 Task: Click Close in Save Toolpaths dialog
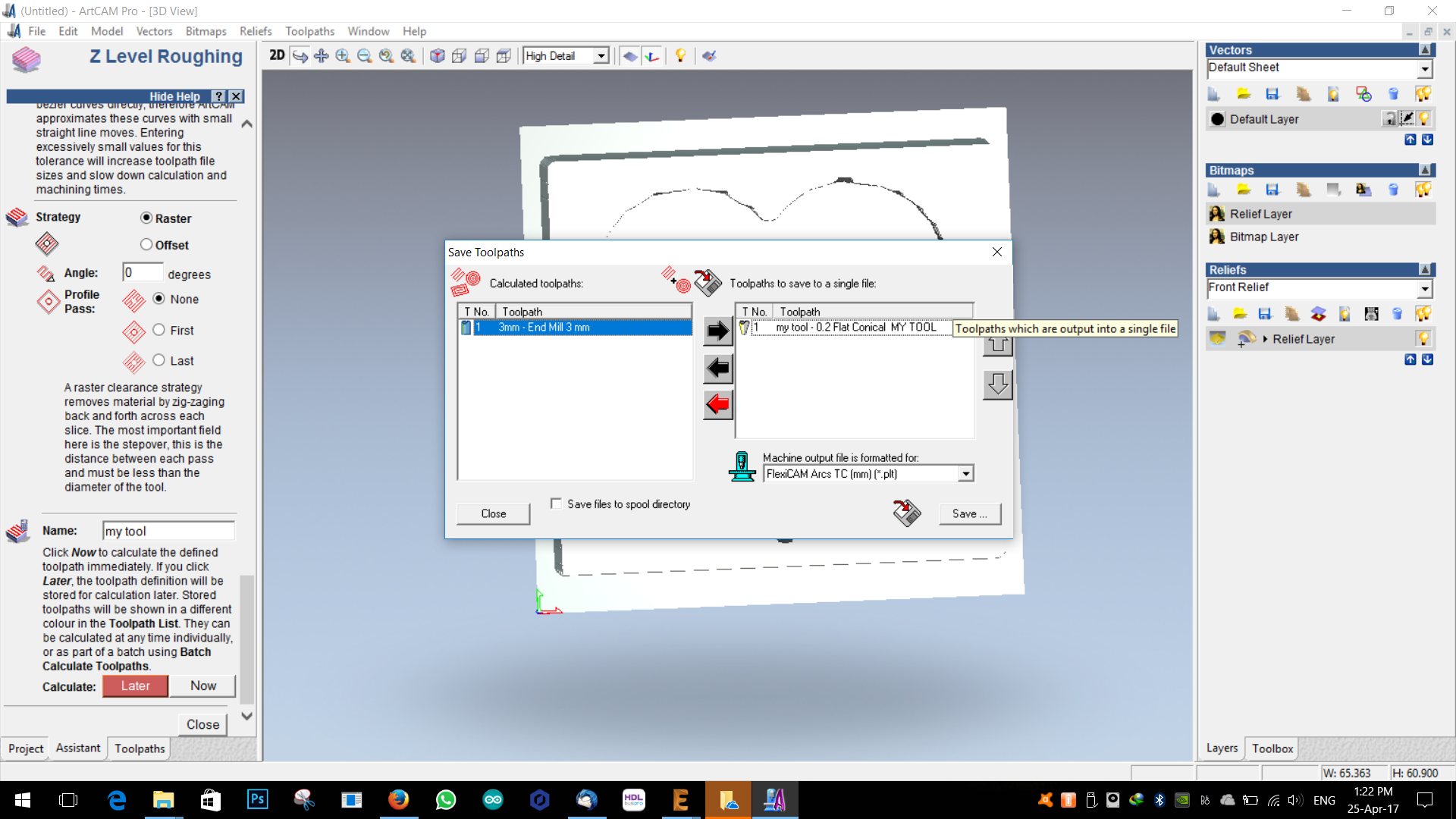[493, 513]
